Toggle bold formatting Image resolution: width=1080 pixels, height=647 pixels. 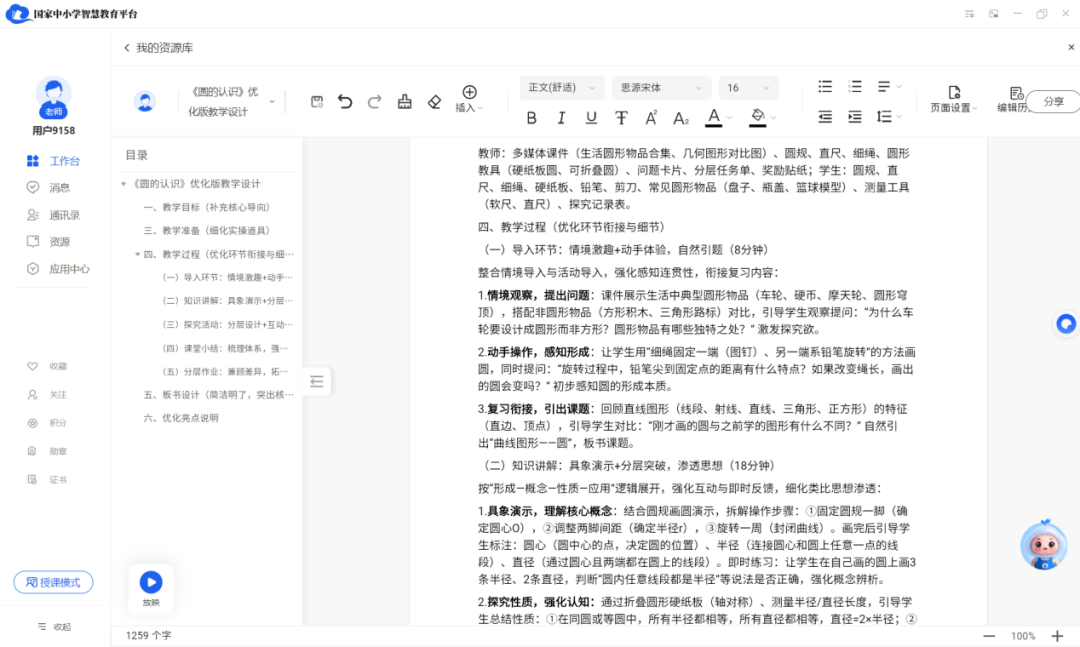pos(531,118)
